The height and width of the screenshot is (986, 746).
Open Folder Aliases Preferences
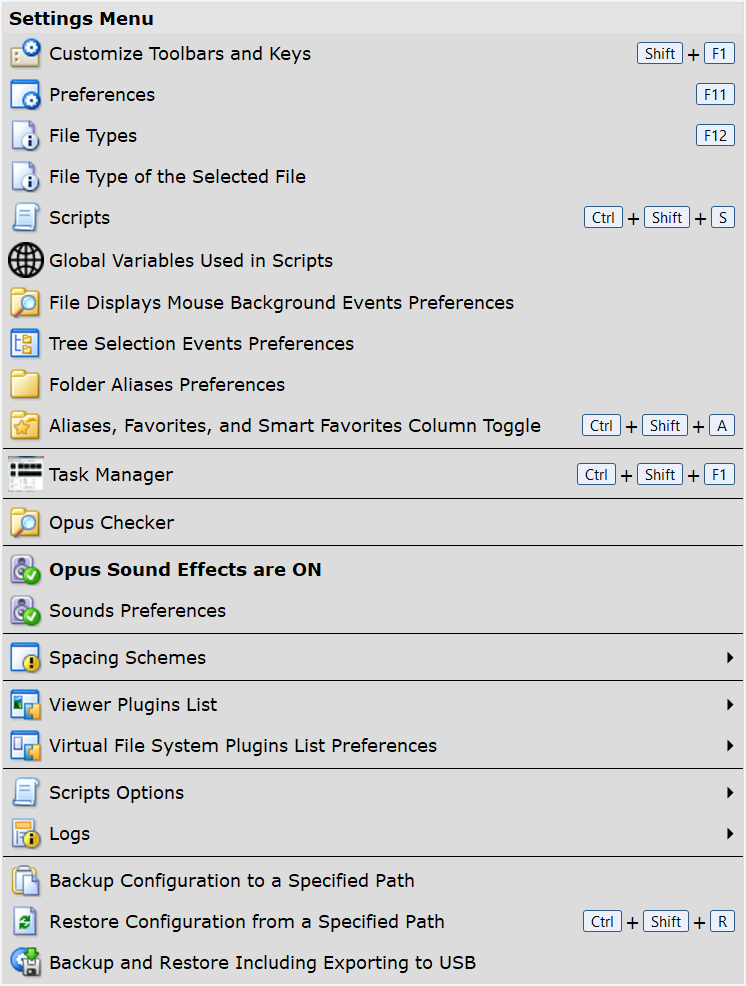coord(166,385)
